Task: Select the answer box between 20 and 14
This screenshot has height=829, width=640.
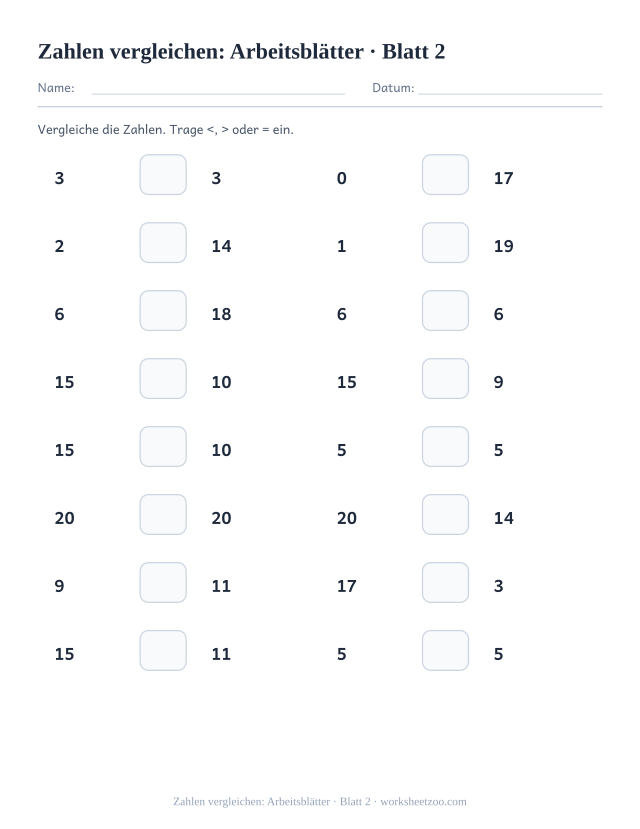Action: pyautogui.click(x=445, y=514)
